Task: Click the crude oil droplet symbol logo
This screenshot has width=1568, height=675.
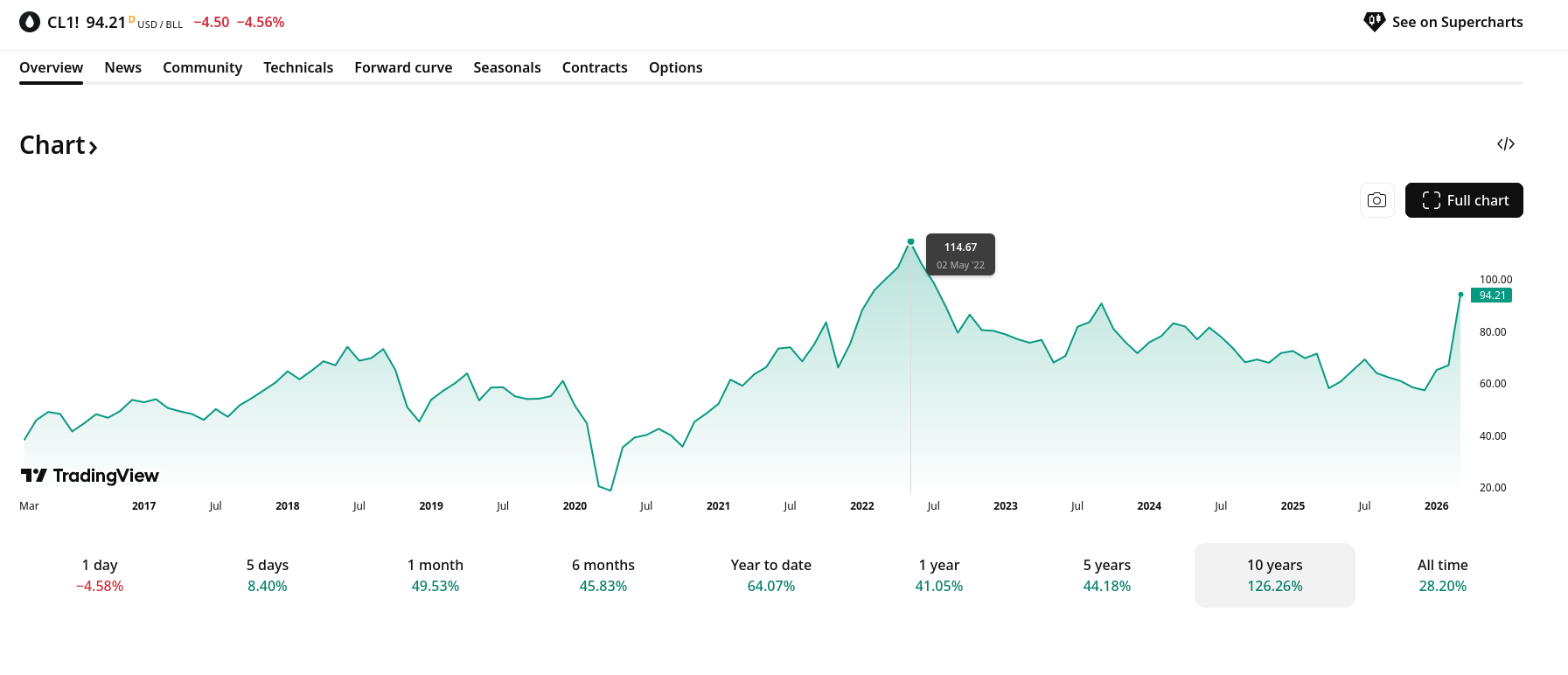Action: 30,22
